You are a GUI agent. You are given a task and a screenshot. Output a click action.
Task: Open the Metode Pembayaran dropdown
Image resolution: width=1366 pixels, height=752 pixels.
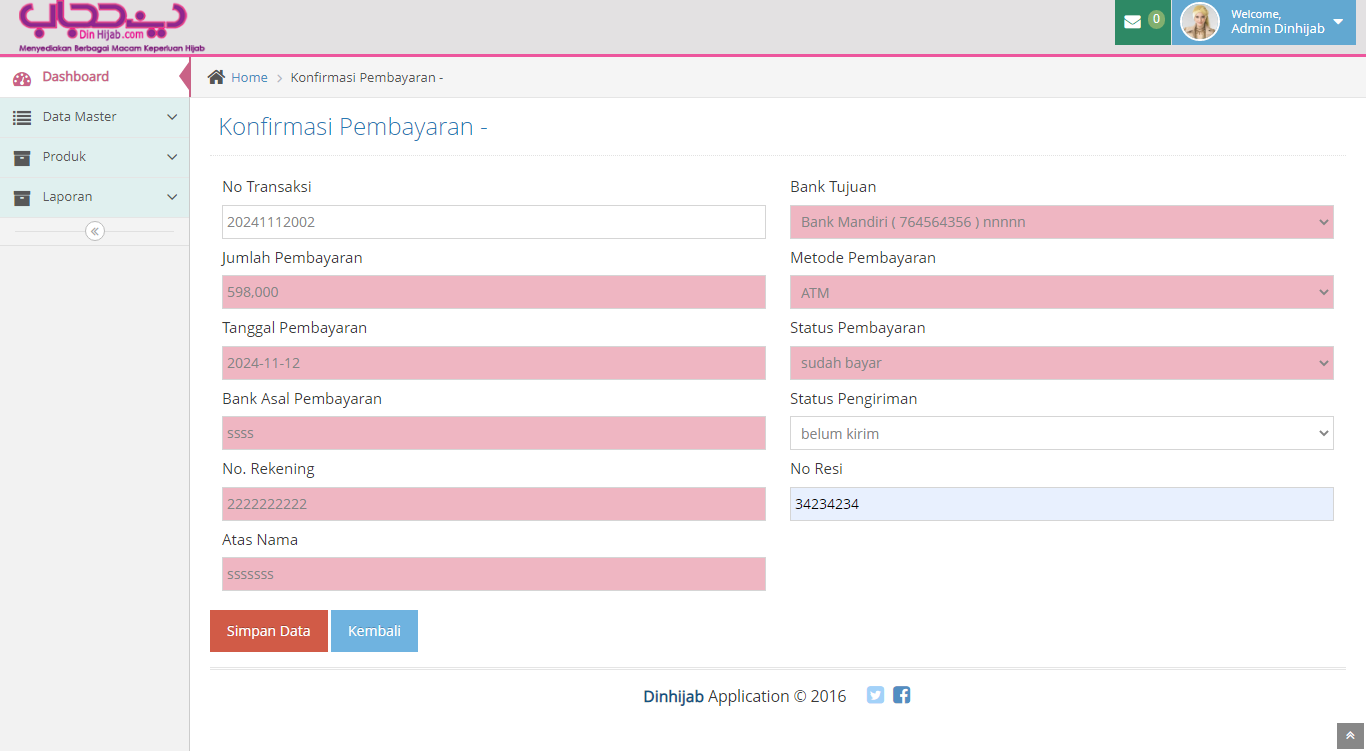click(1061, 292)
